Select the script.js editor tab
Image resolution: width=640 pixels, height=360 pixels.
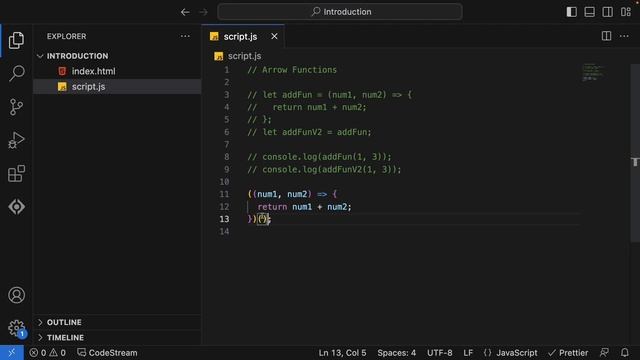coord(240,37)
